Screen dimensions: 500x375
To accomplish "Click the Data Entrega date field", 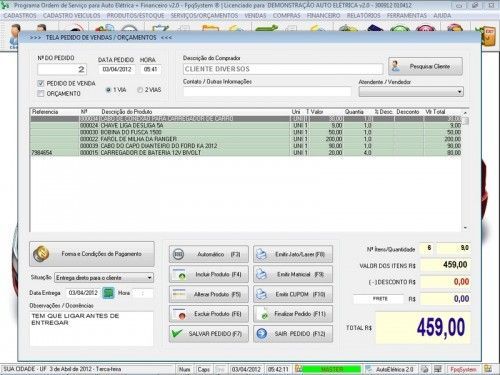I will (83, 293).
